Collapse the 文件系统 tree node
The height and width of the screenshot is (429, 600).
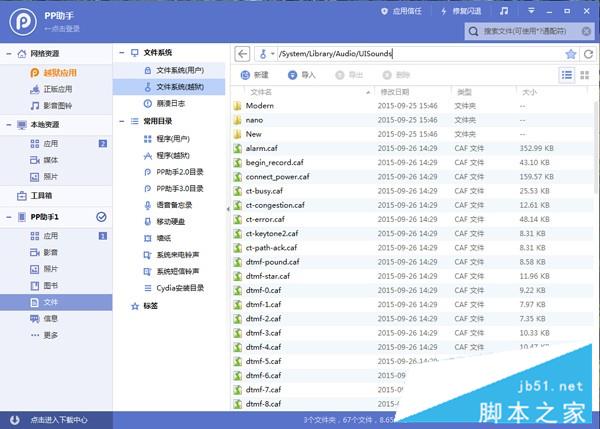pyautogui.click(x=122, y=52)
